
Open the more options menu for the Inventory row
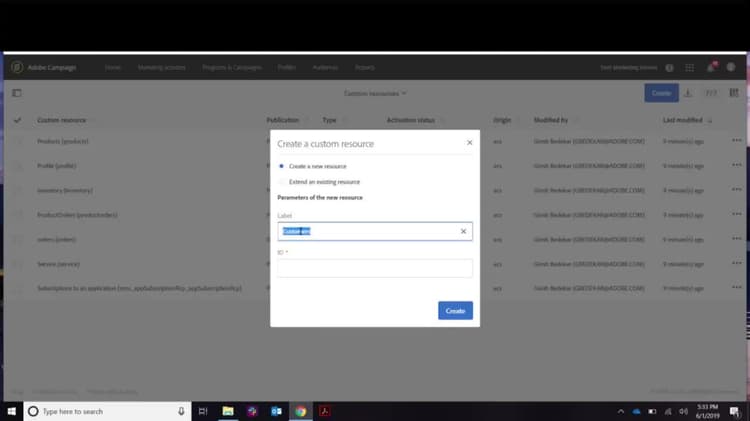pos(737,189)
